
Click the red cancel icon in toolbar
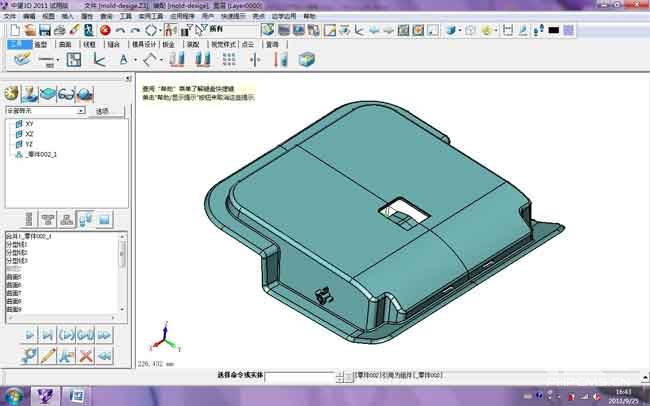[104, 31]
